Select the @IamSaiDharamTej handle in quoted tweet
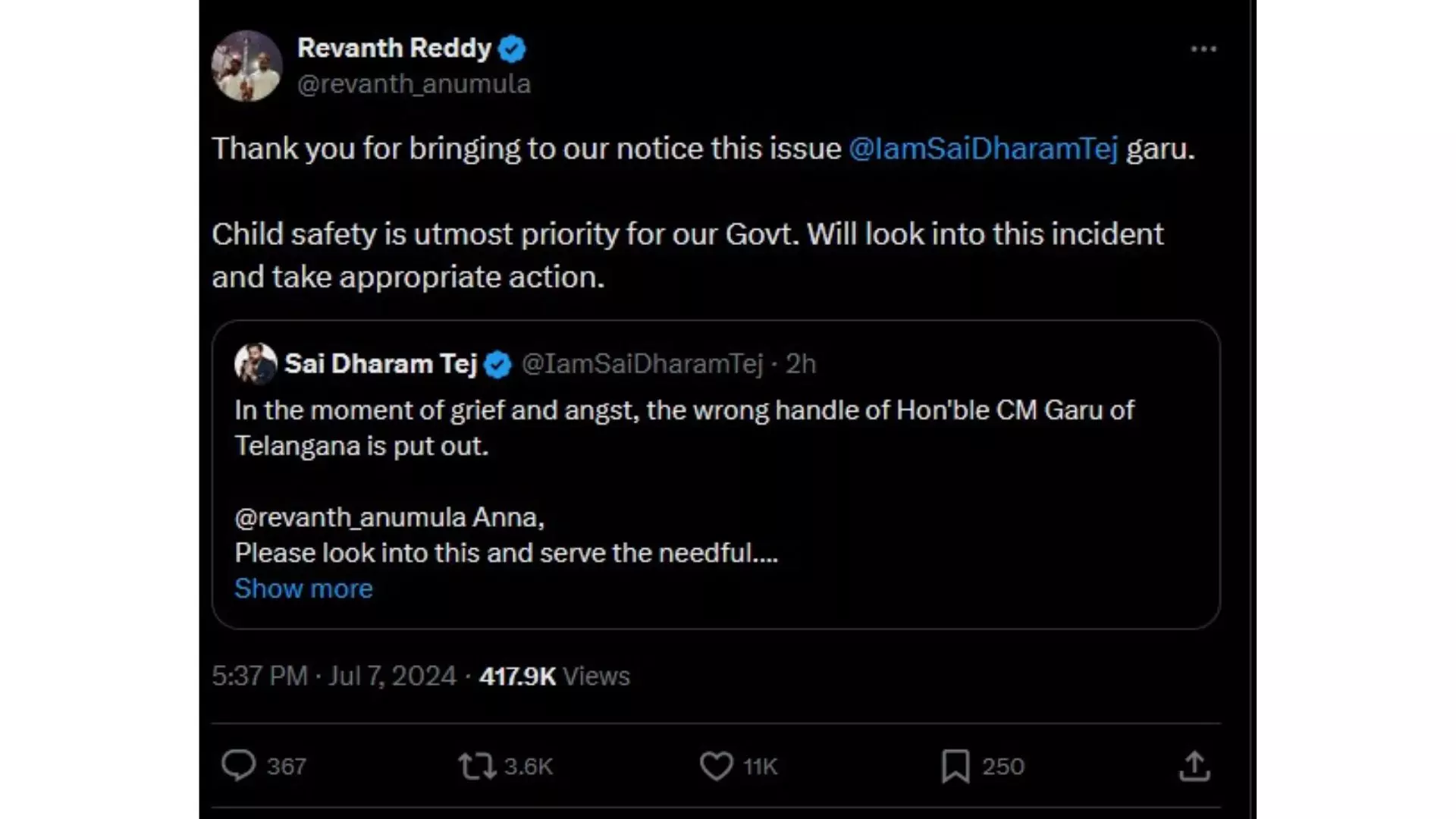Viewport: 1456px width, 819px height. pyautogui.click(x=641, y=363)
